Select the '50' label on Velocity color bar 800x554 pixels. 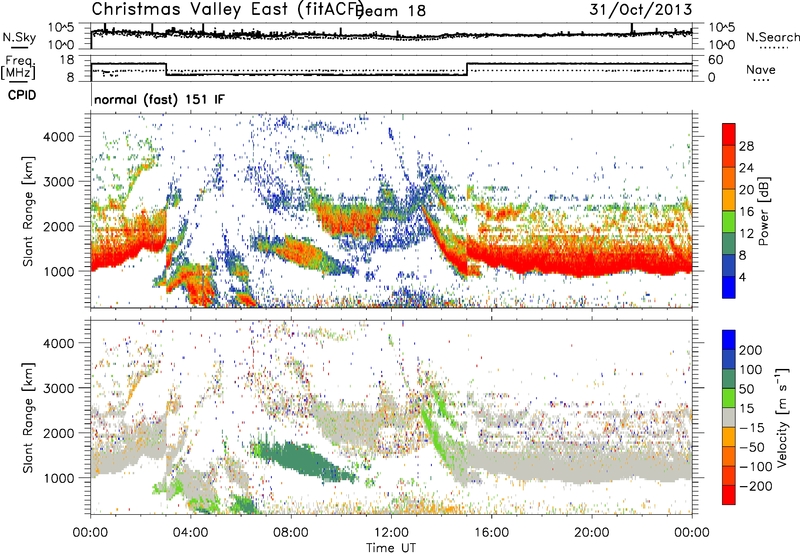pos(746,389)
